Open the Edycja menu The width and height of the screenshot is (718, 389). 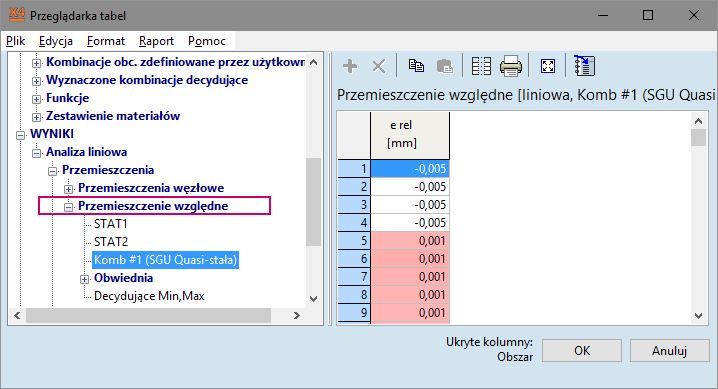pyautogui.click(x=55, y=41)
